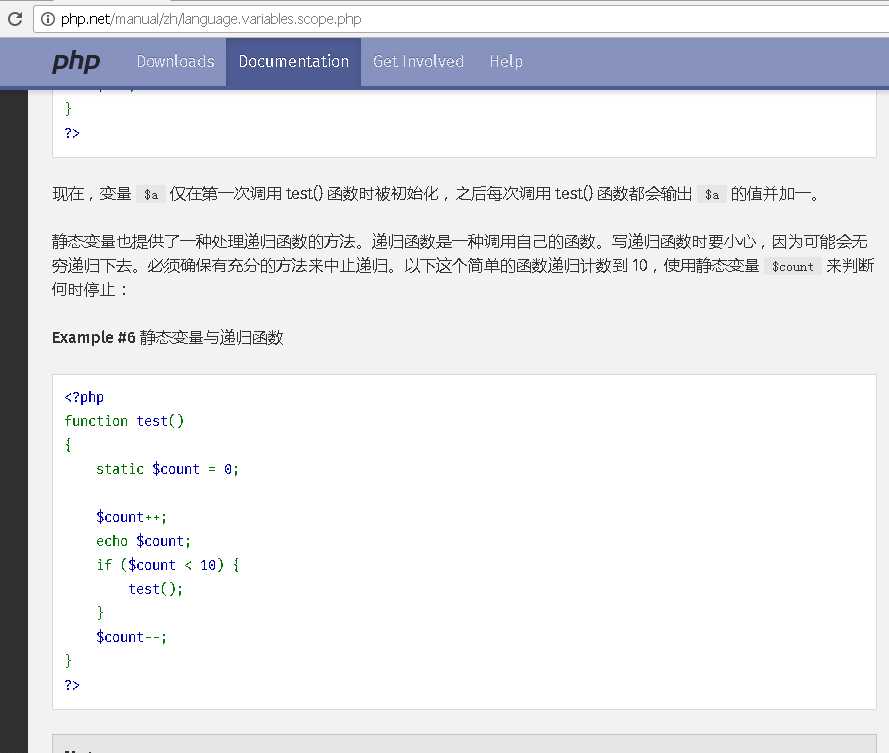Select the Documentation tab
Image resolution: width=889 pixels, height=753 pixels.
point(294,61)
